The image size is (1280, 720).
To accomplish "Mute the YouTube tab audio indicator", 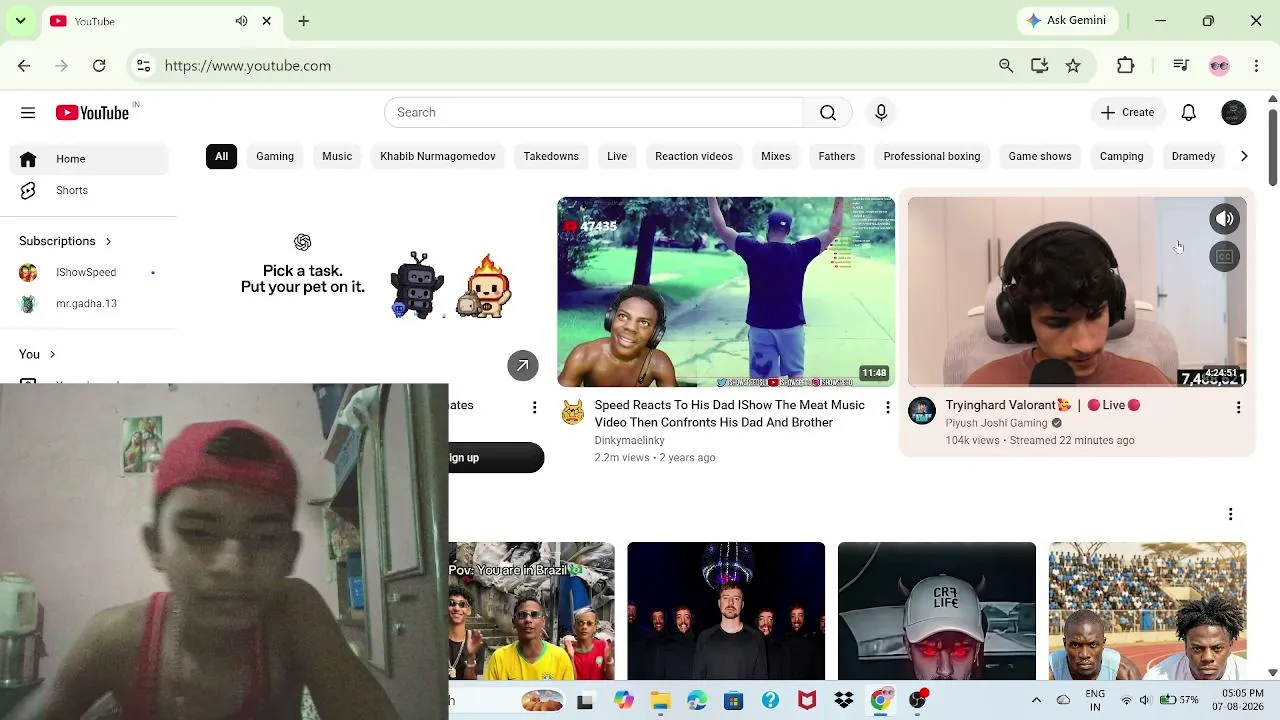I will click(x=241, y=21).
